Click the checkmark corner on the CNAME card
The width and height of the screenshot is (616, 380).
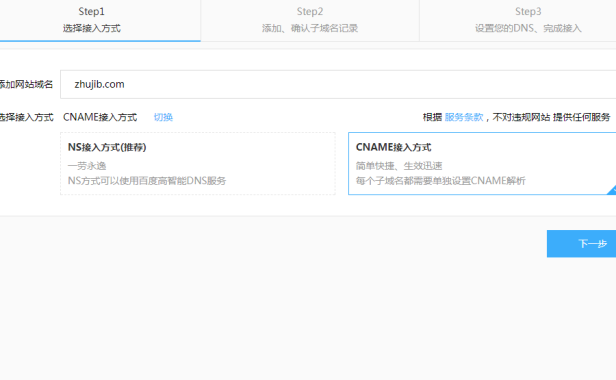coord(612,190)
